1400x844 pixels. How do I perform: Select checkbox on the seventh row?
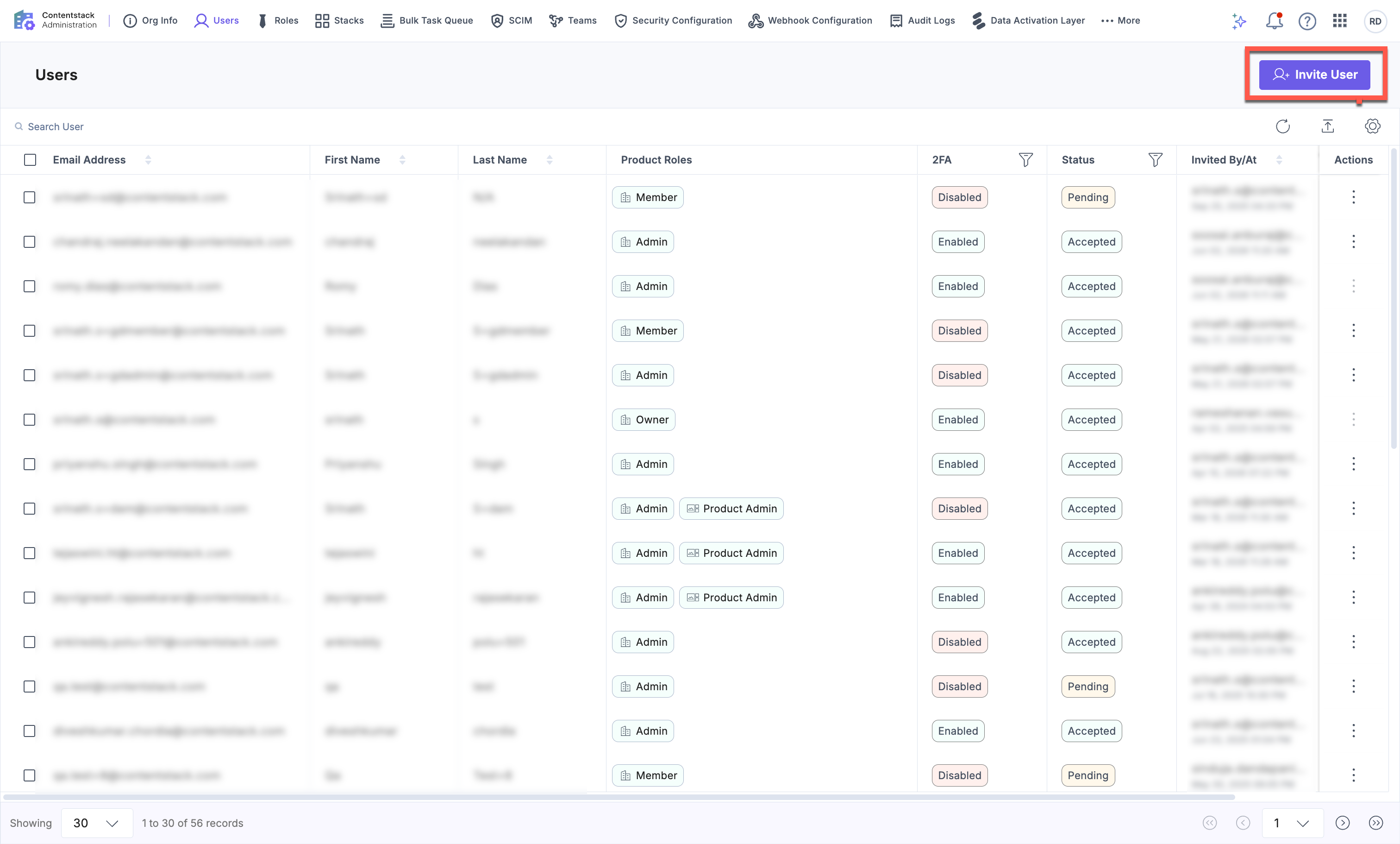pos(30,464)
